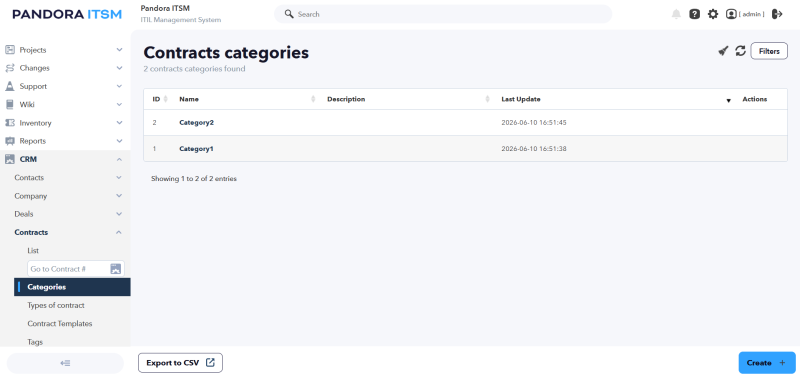
Task: Open the Category1 link
Action: [x=196, y=149]
